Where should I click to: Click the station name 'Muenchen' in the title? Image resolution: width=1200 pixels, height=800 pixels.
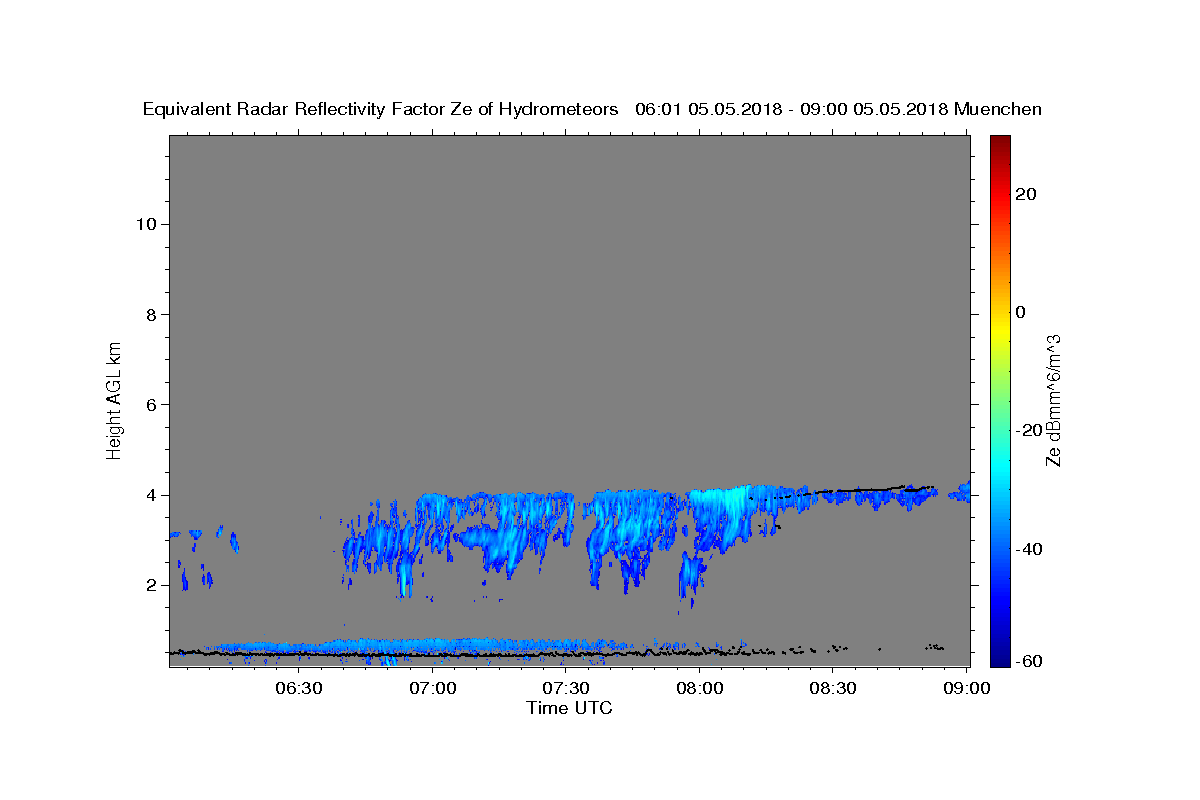click(998, 109)
